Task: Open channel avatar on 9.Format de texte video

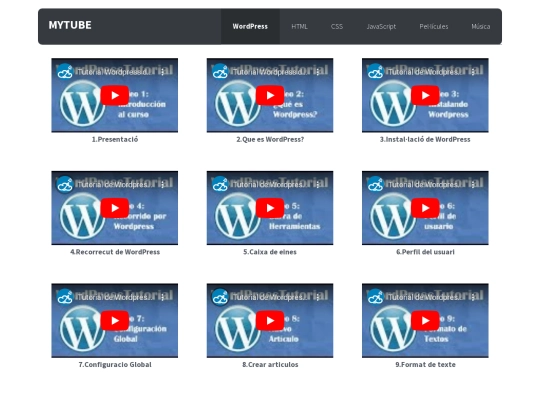Action: (375, 297)
